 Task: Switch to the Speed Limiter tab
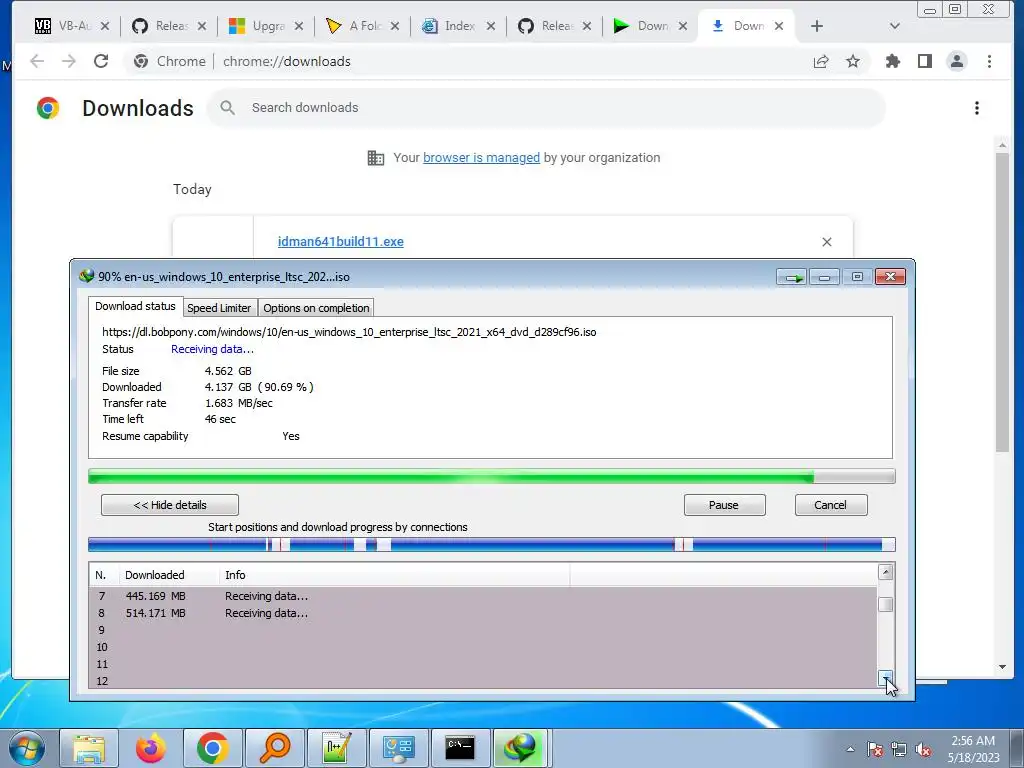[x=219, y=308]
